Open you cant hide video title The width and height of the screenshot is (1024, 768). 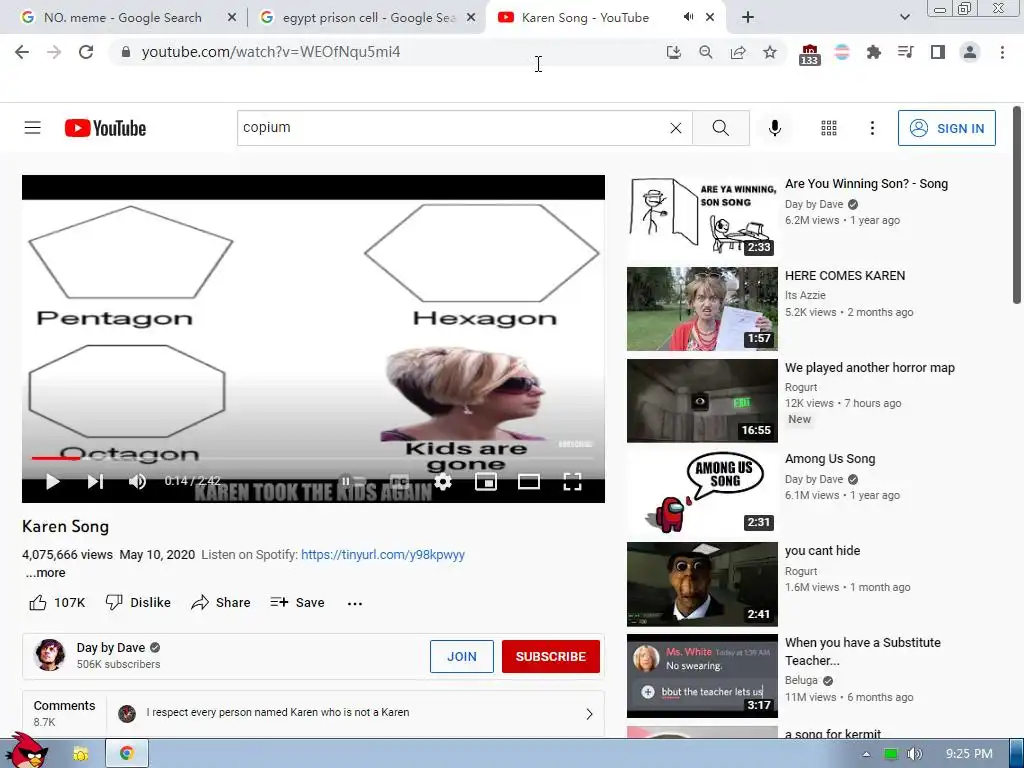tap(822, 551)
